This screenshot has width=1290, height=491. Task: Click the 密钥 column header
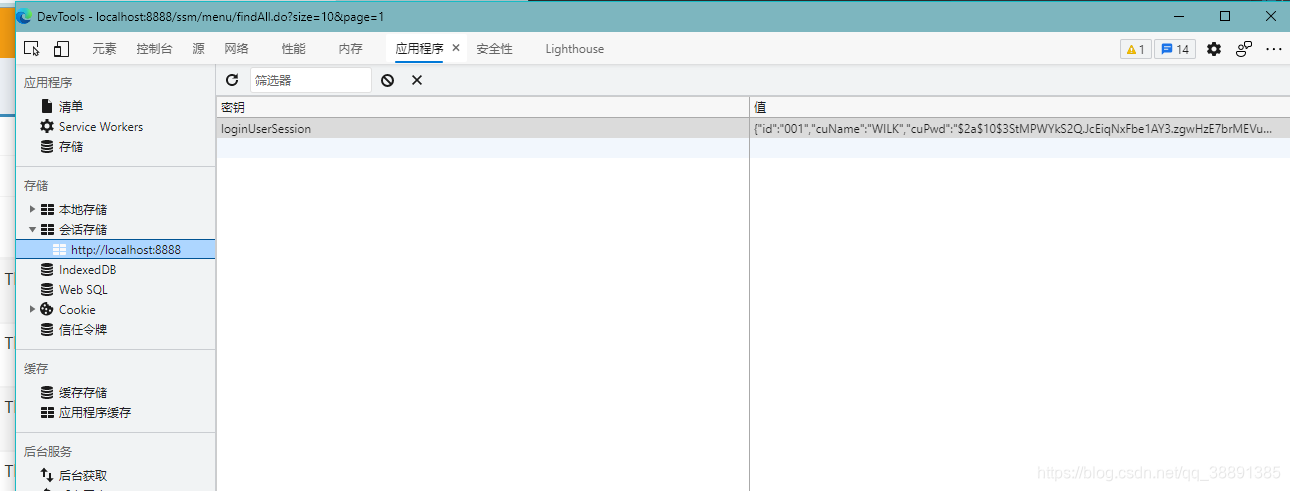(482, 107)
